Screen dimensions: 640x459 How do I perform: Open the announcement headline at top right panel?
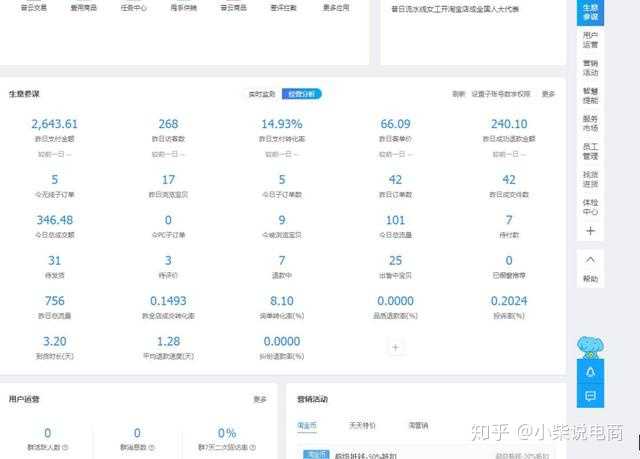coord(455,9)
